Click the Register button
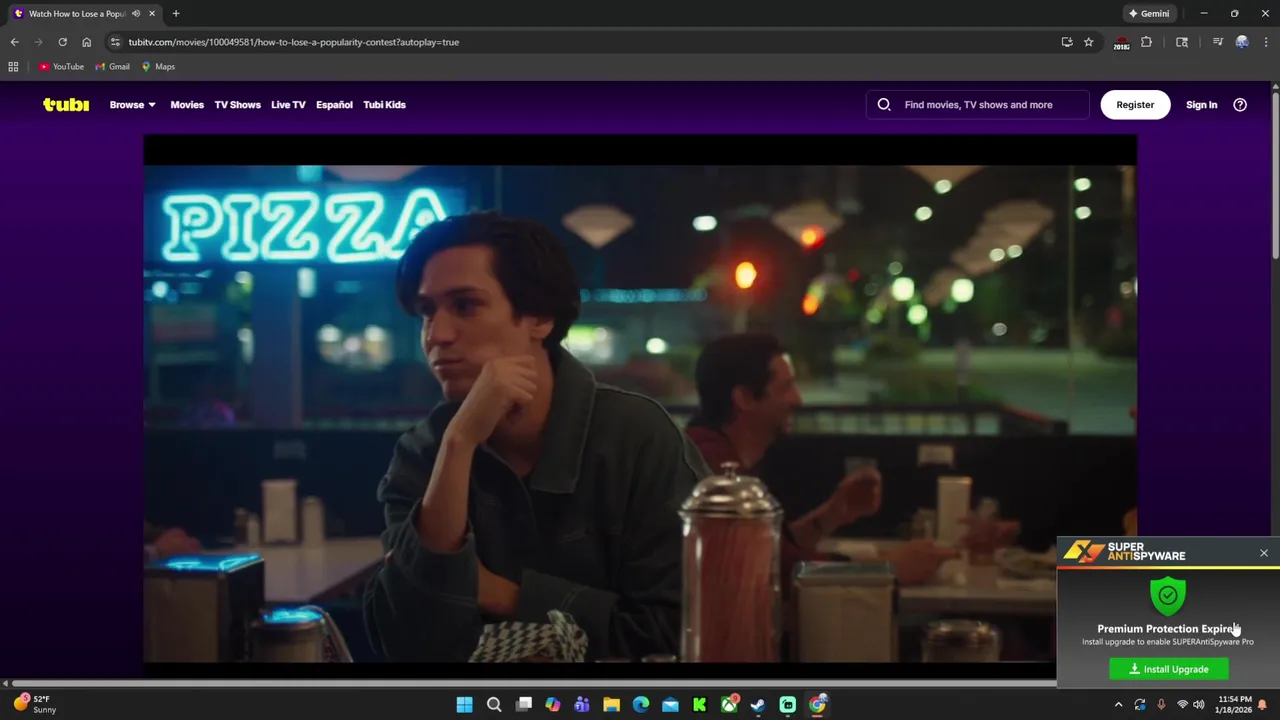The width and height of the screenshot is (1280, 720). [1135, 104]
